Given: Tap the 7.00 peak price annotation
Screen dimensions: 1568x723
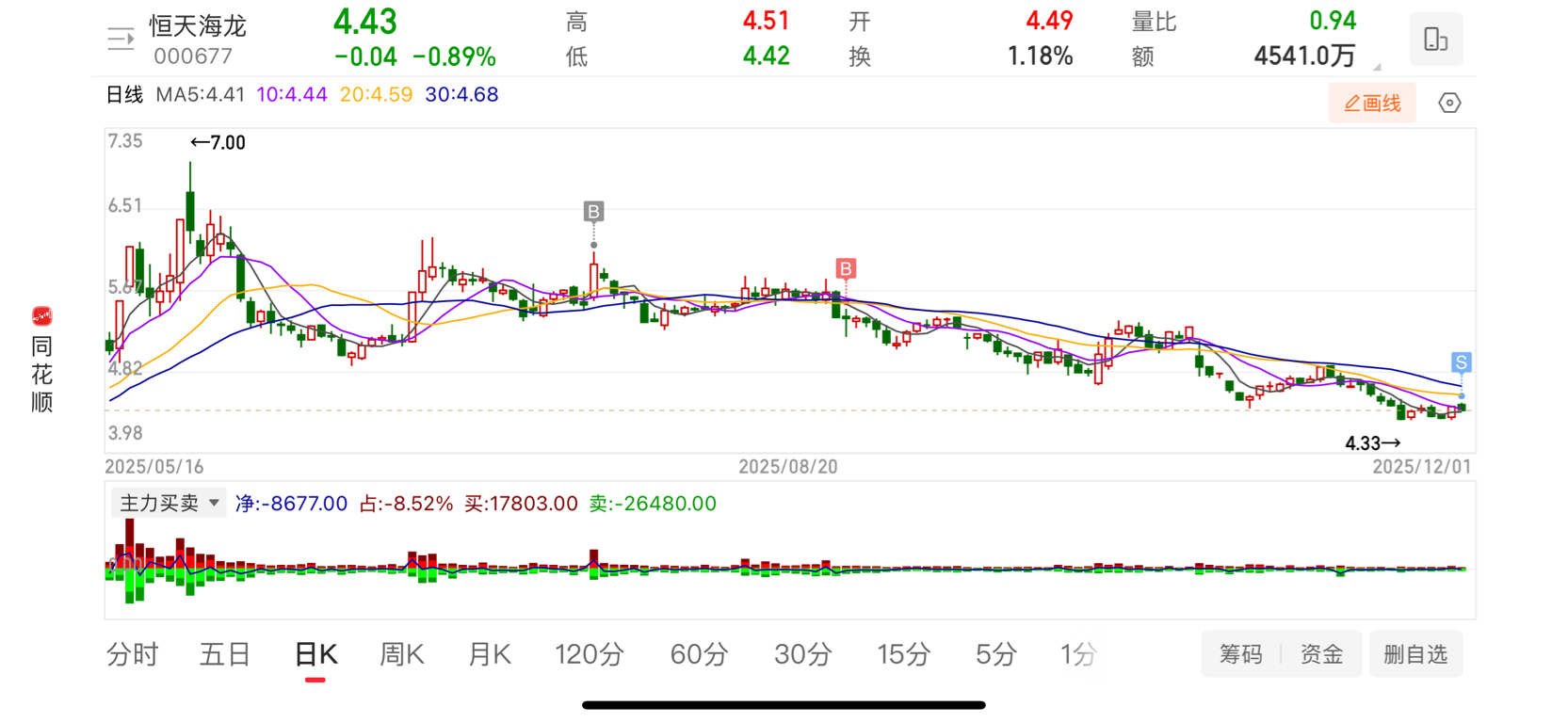Looking at the screenshot, I should (218, 143).
